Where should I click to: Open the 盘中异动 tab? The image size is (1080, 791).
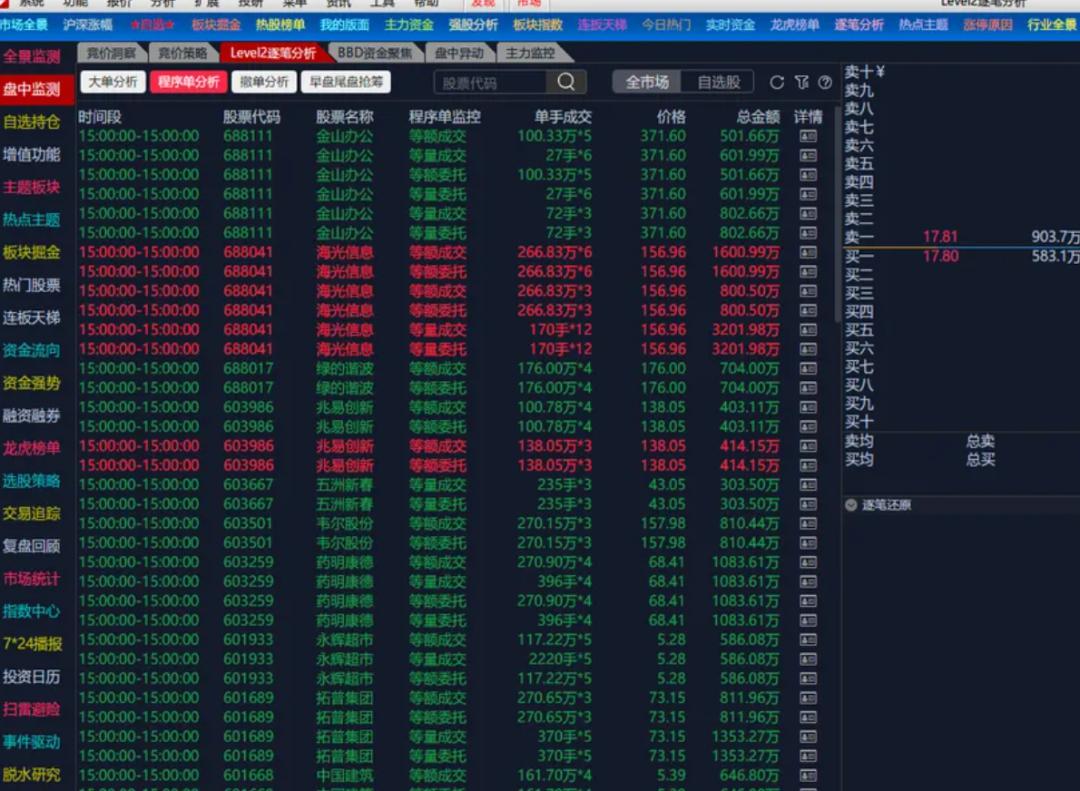click(x=459, y=53)
